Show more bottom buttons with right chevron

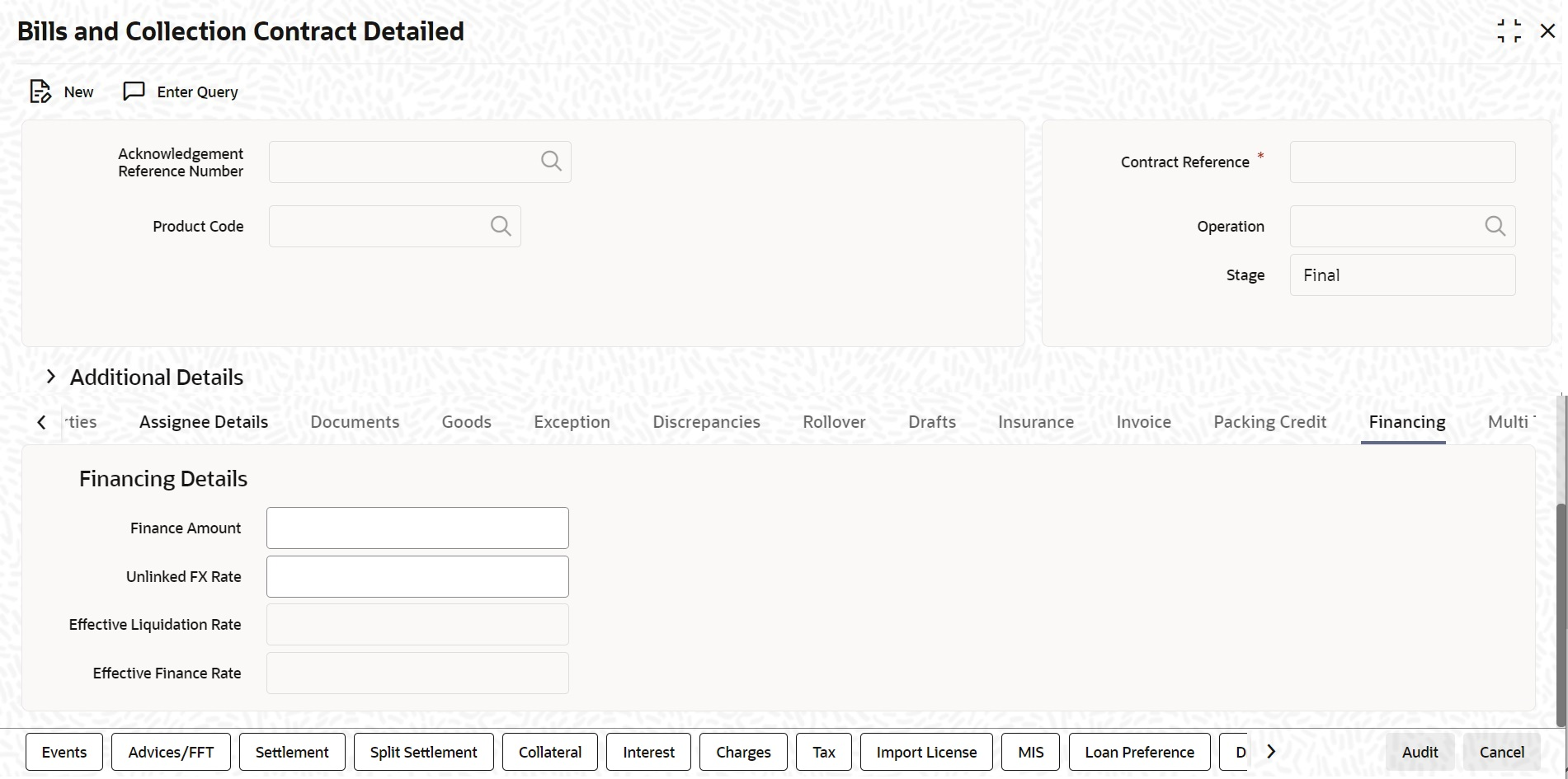click(x=1271, y=752)
